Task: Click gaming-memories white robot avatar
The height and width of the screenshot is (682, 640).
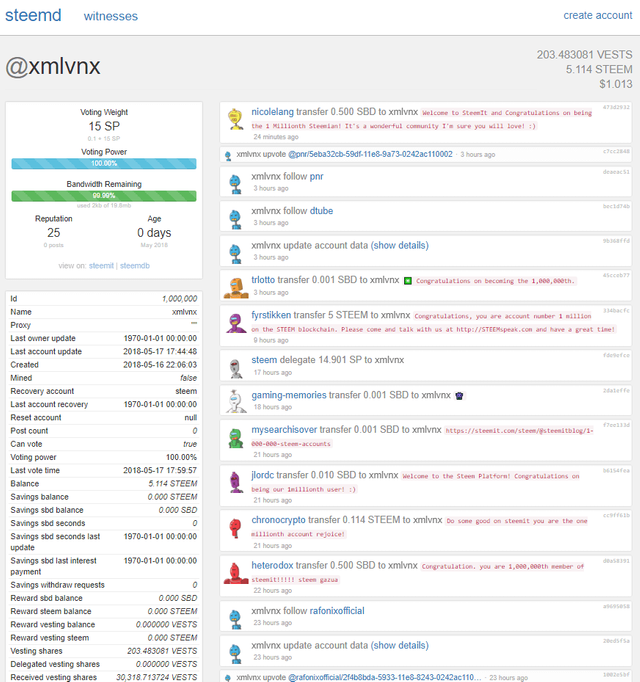Action: point(235,401)
